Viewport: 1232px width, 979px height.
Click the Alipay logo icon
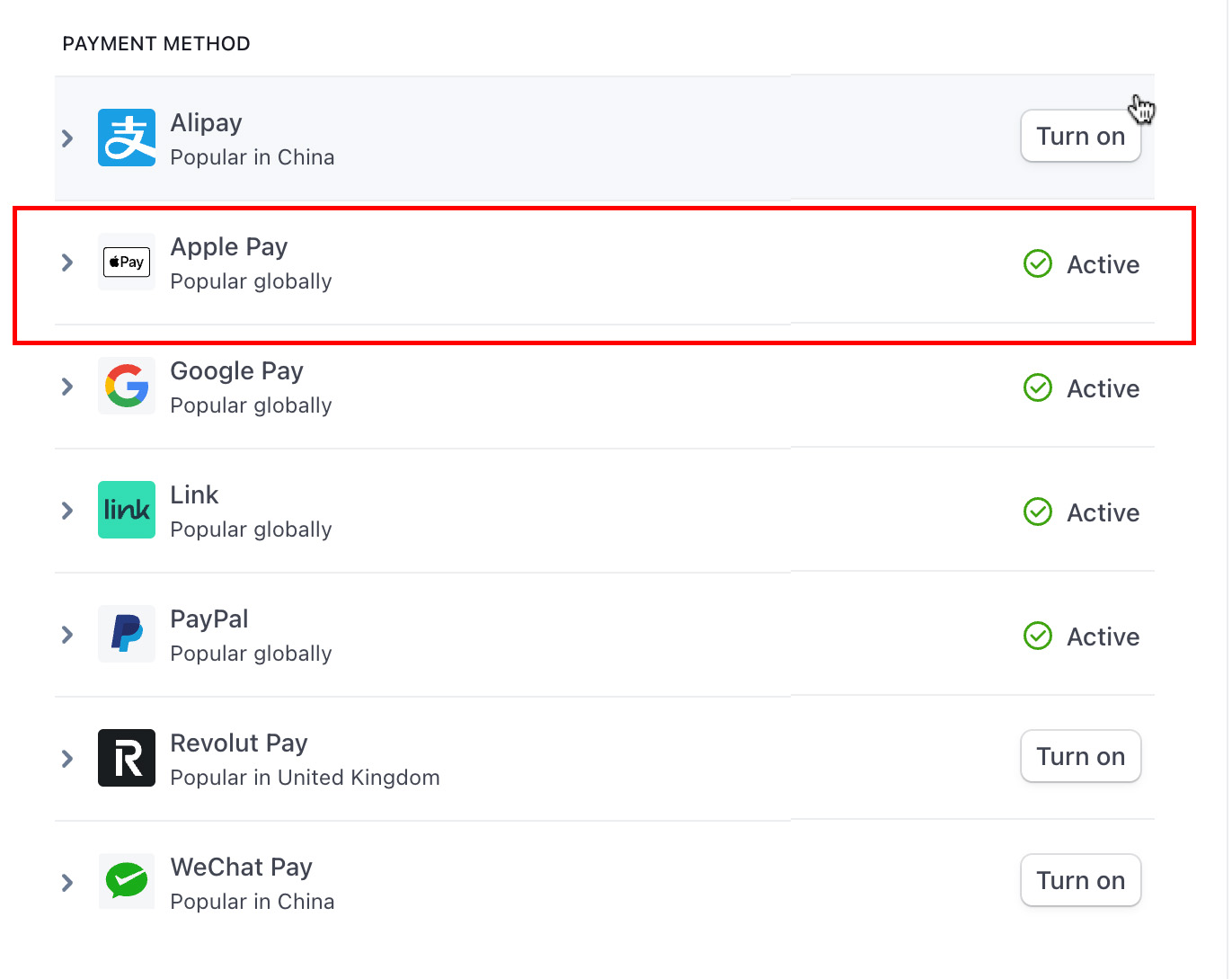(x=127, y=138)
